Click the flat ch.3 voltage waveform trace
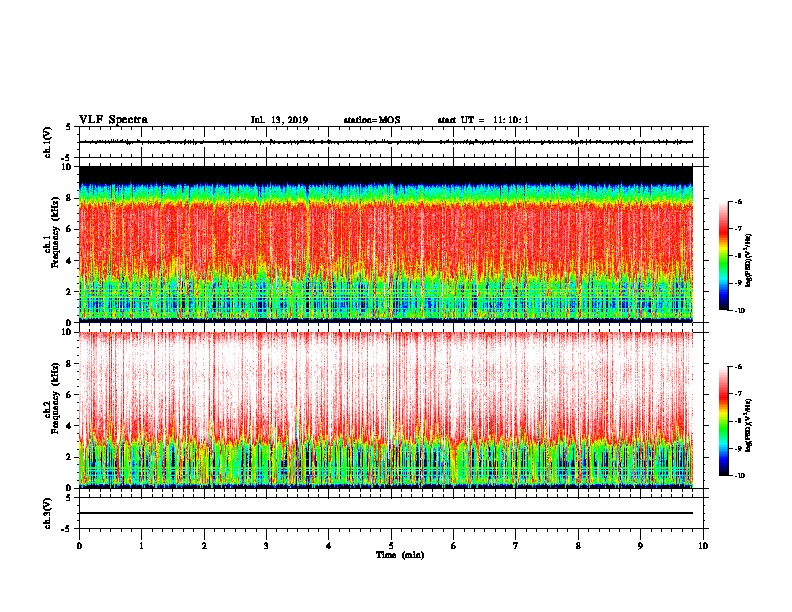This screenshot has height=612, width=792. [386, 513]
